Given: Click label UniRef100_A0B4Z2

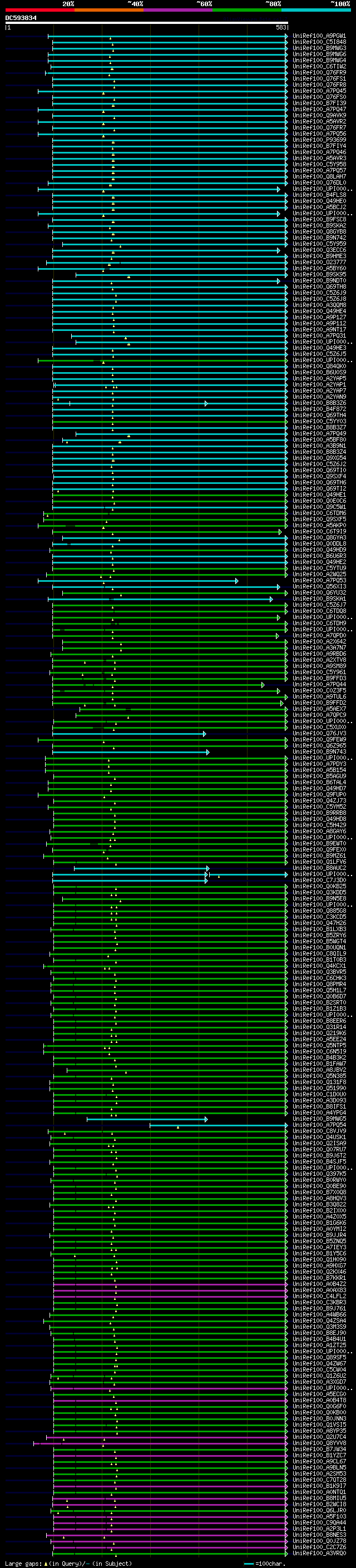Looking at the screenshot, I should pyautogui.click(x=319, y=1284).
